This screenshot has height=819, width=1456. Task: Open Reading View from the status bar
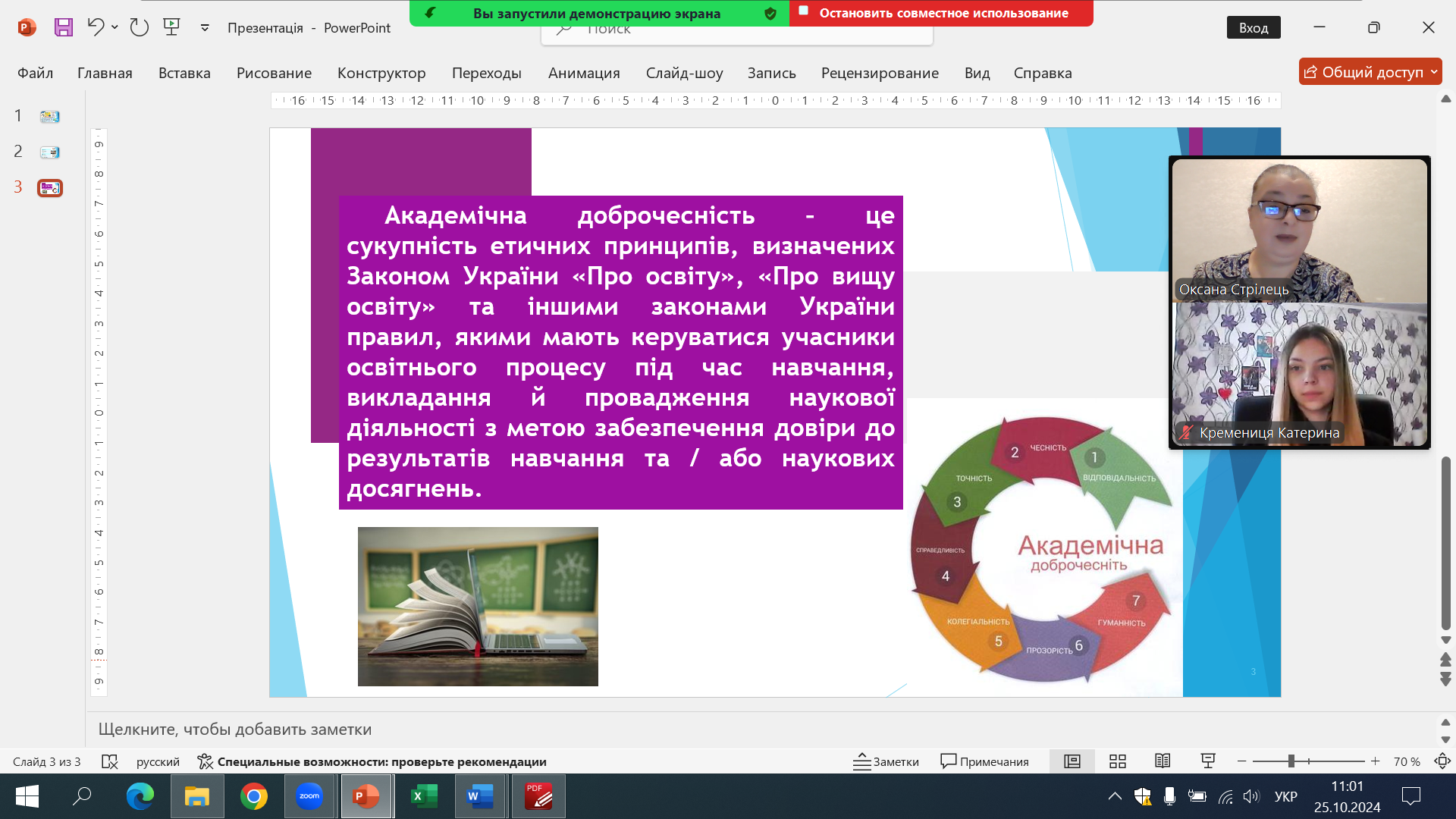click(1163, 761)
